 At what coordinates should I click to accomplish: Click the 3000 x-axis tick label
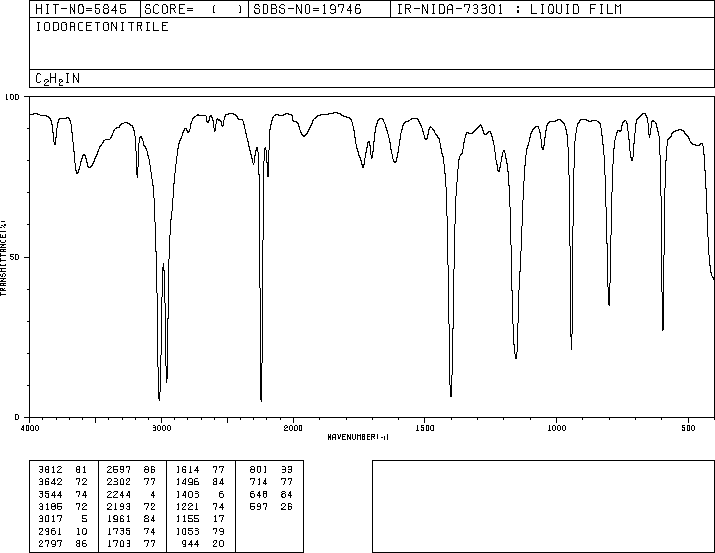[x=161, y=428]
